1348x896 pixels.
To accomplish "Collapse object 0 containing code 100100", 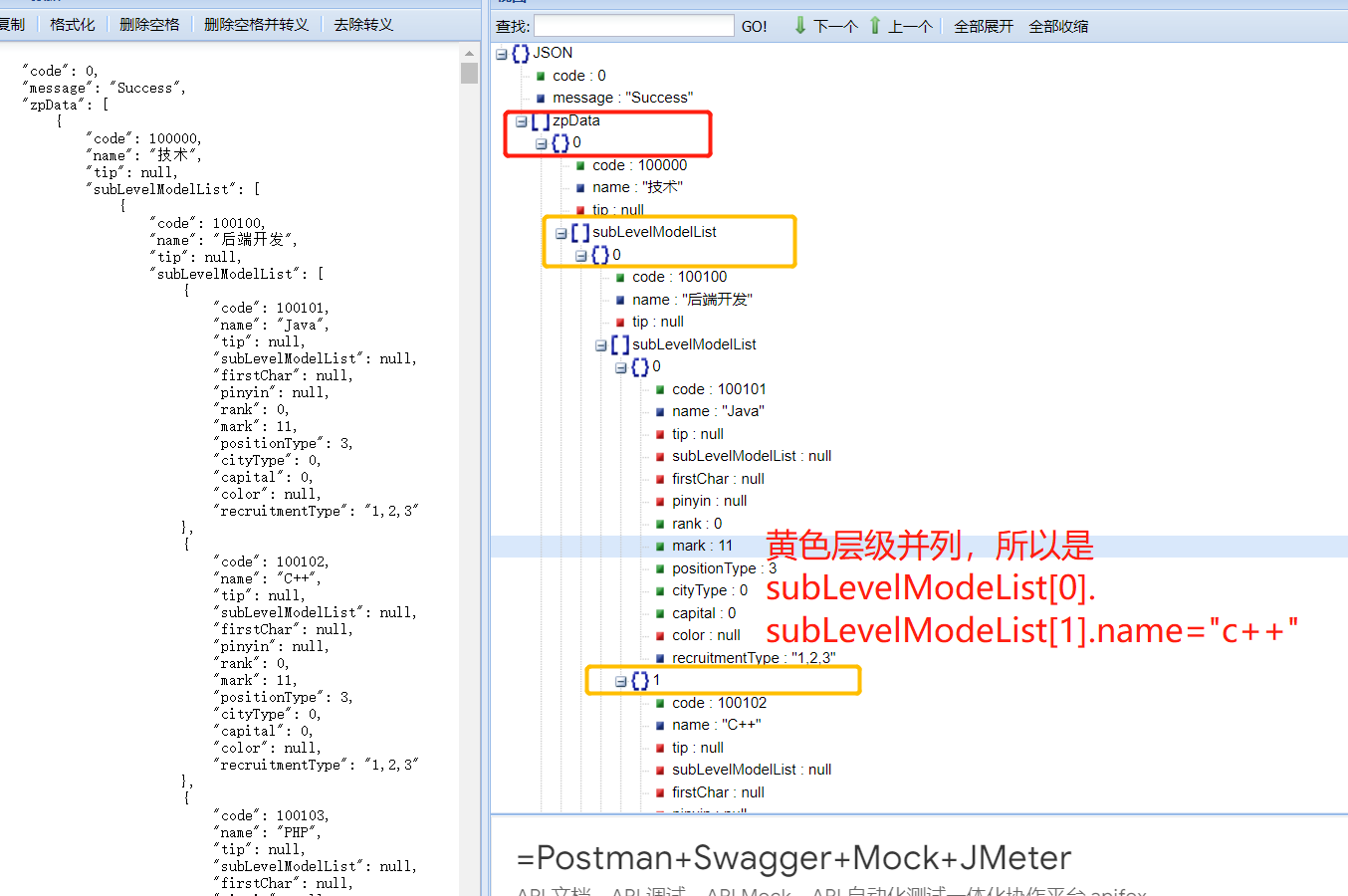I will (x=580, y=256).
